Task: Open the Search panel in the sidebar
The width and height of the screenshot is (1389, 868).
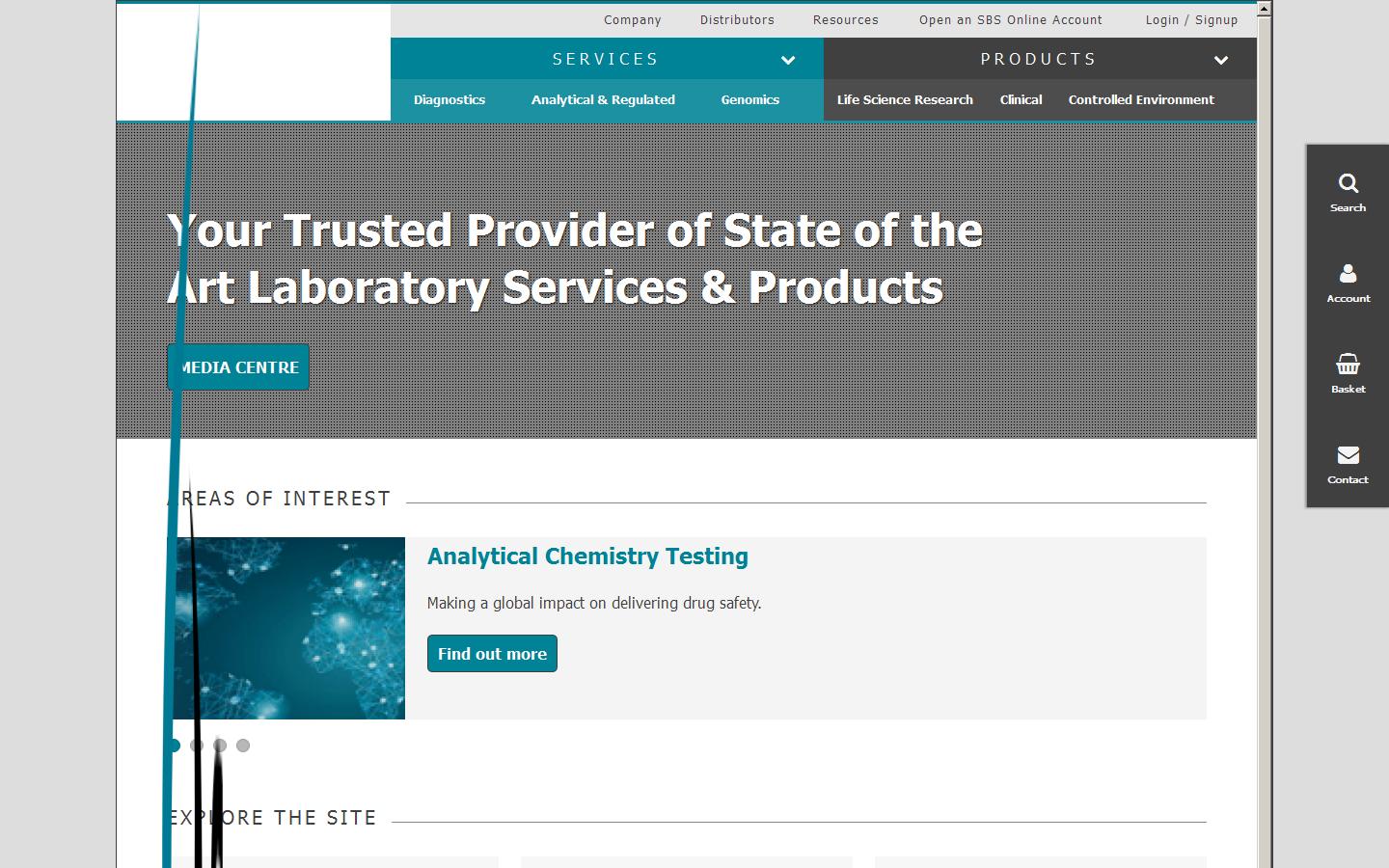Action: click(1348, 191)
